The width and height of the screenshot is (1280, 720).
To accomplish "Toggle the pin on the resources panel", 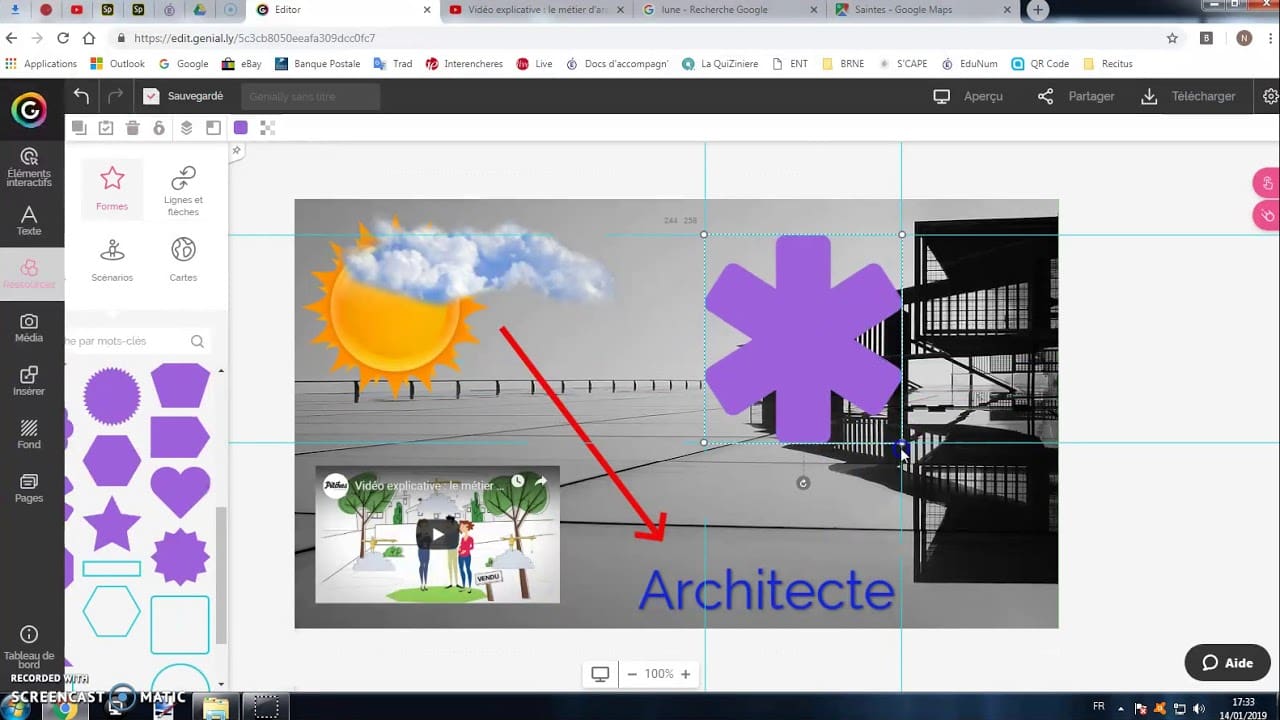I will tap(237, 151).
